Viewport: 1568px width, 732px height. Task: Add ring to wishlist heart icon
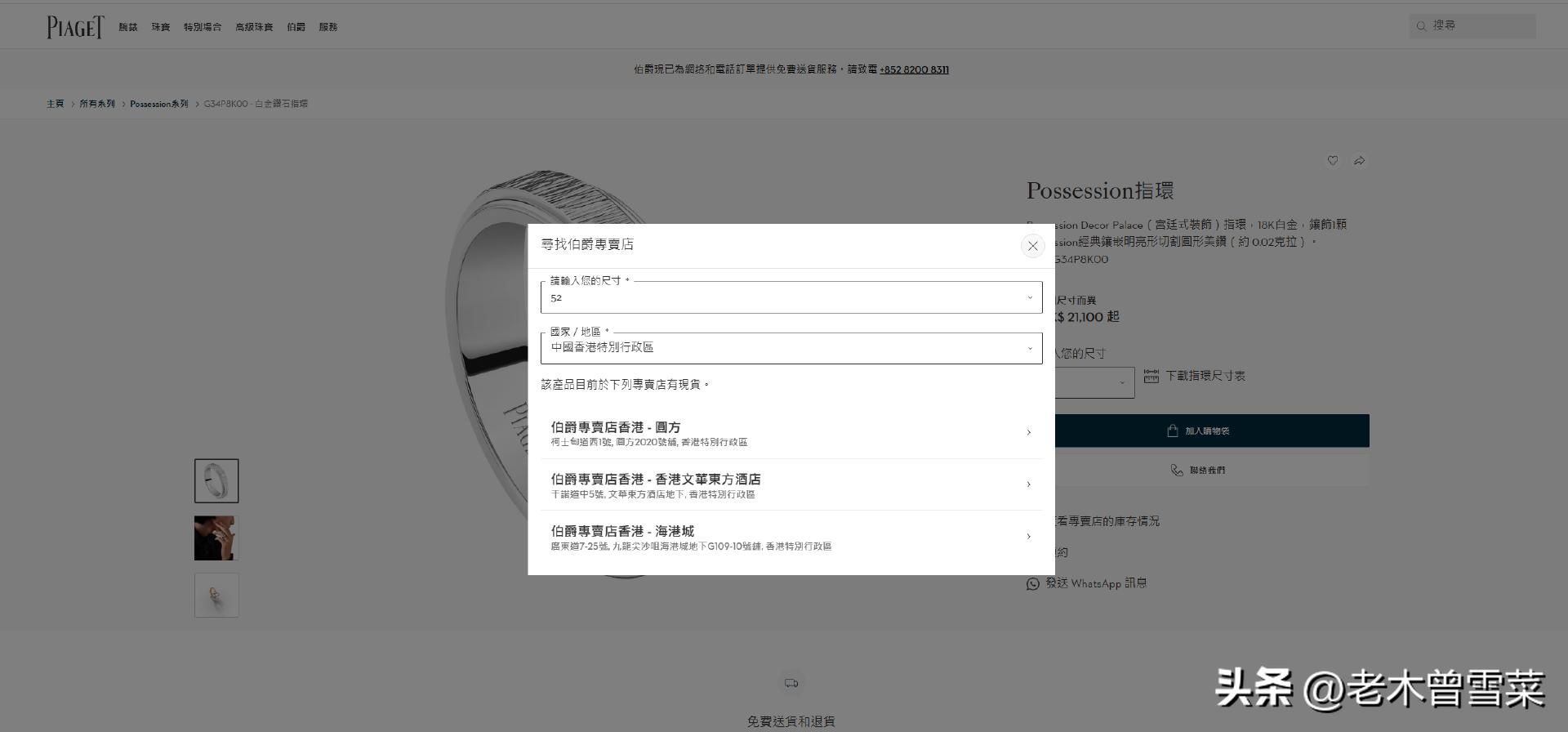(1333, 161)
